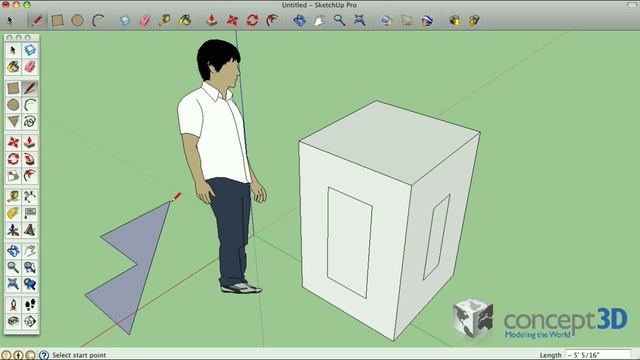This screenshot has width=640, height=360.
Task: Select the Line pencil tool in top toolbar
Action: click(37, 20)
